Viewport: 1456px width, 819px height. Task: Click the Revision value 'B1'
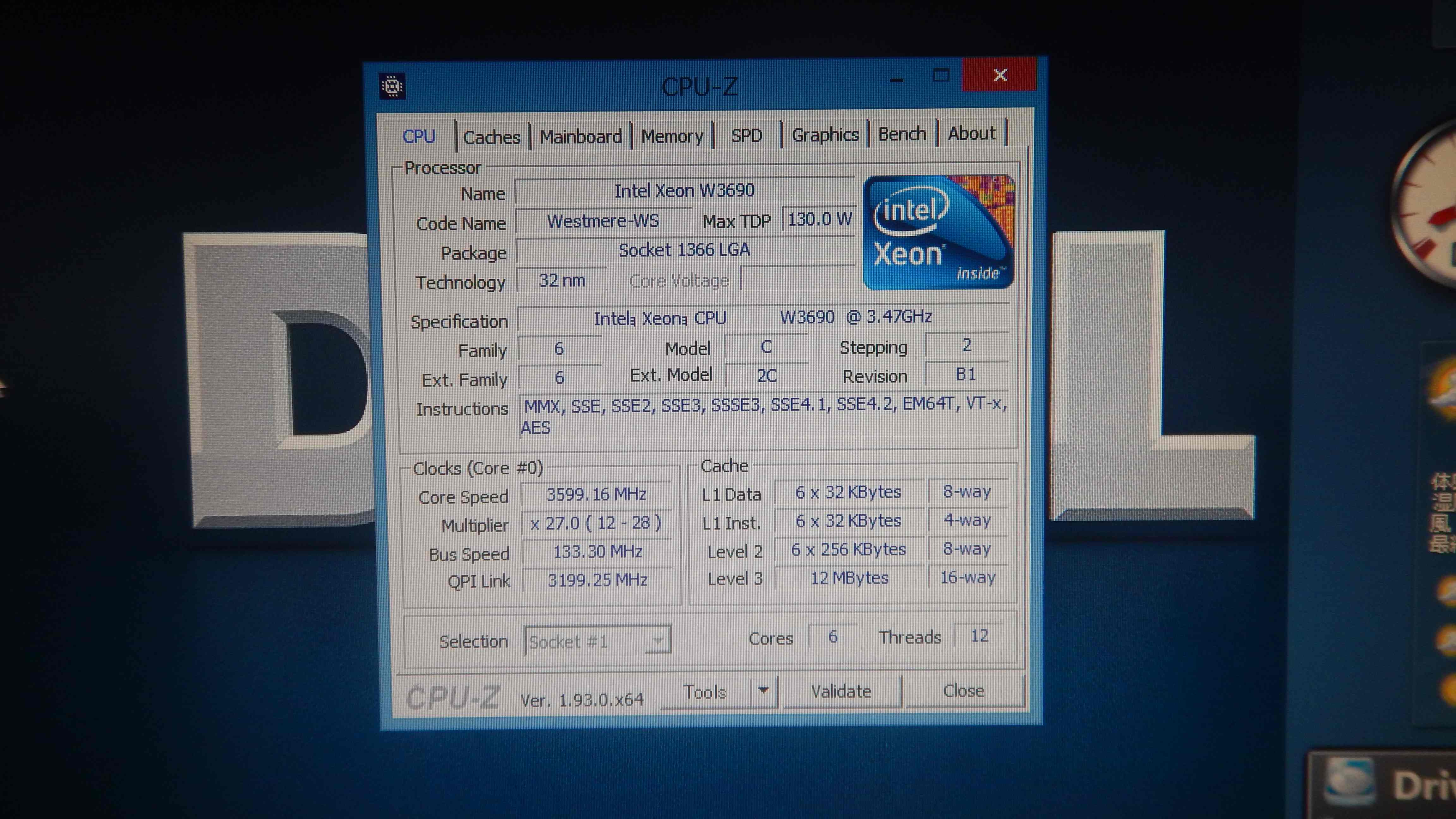967,374
